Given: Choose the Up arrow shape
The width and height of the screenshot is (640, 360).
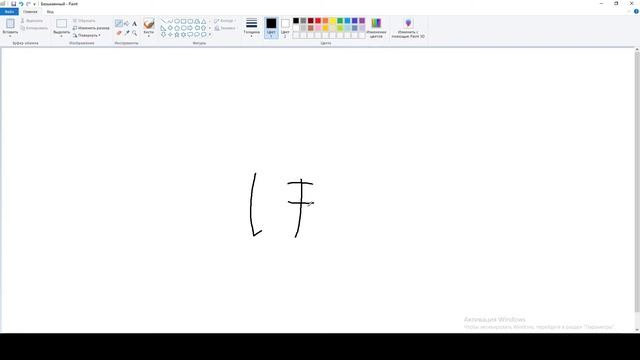Looking at the screenshot, I should (204, 28).
